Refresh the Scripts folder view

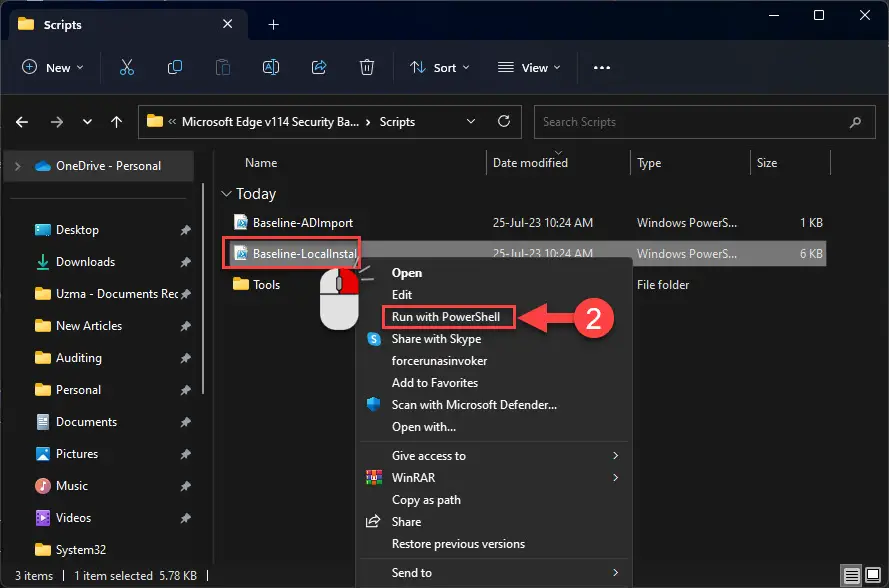click(503, 121)
